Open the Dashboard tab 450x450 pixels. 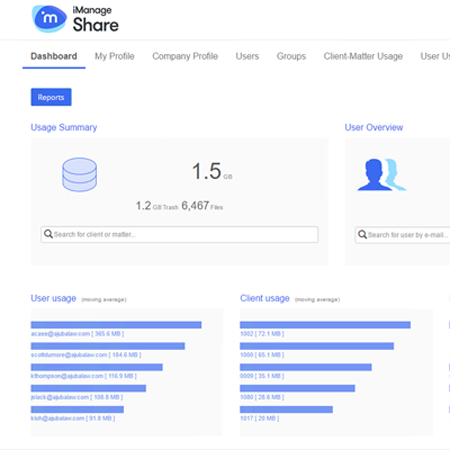[54, 56]
